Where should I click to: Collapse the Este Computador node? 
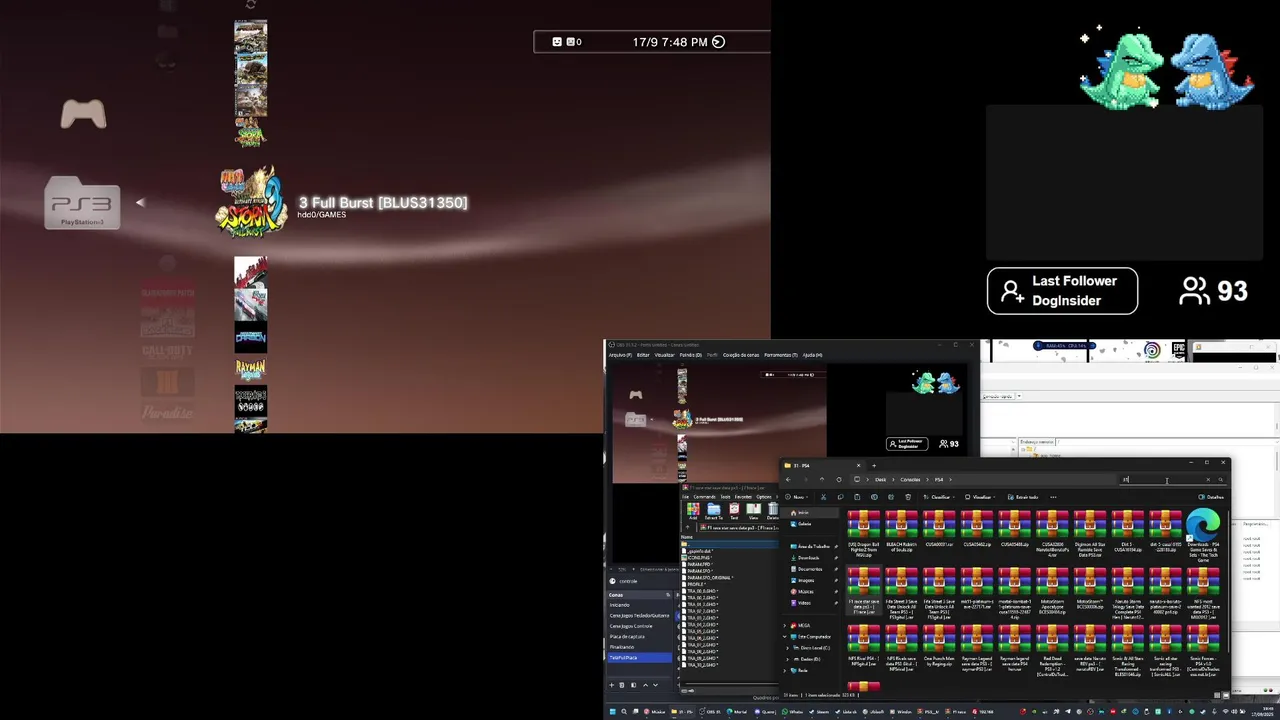(x=785, y=637)
